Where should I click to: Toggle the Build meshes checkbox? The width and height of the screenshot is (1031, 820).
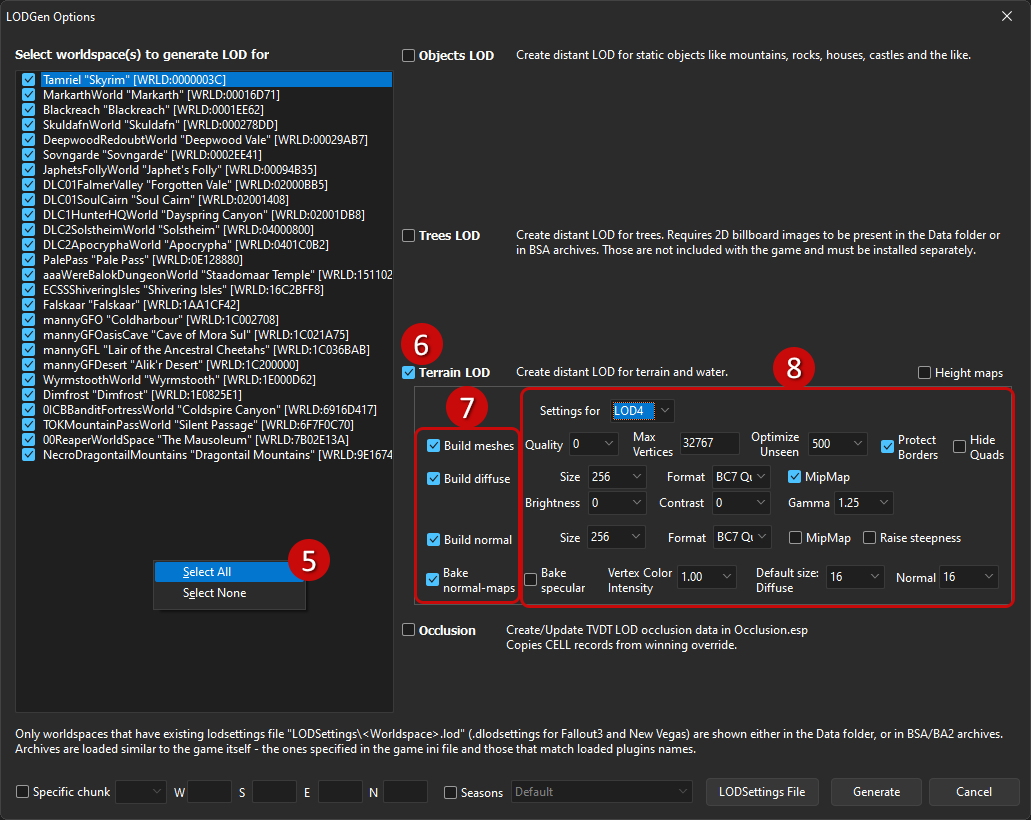pyautogui.click(x=433, y=446)
